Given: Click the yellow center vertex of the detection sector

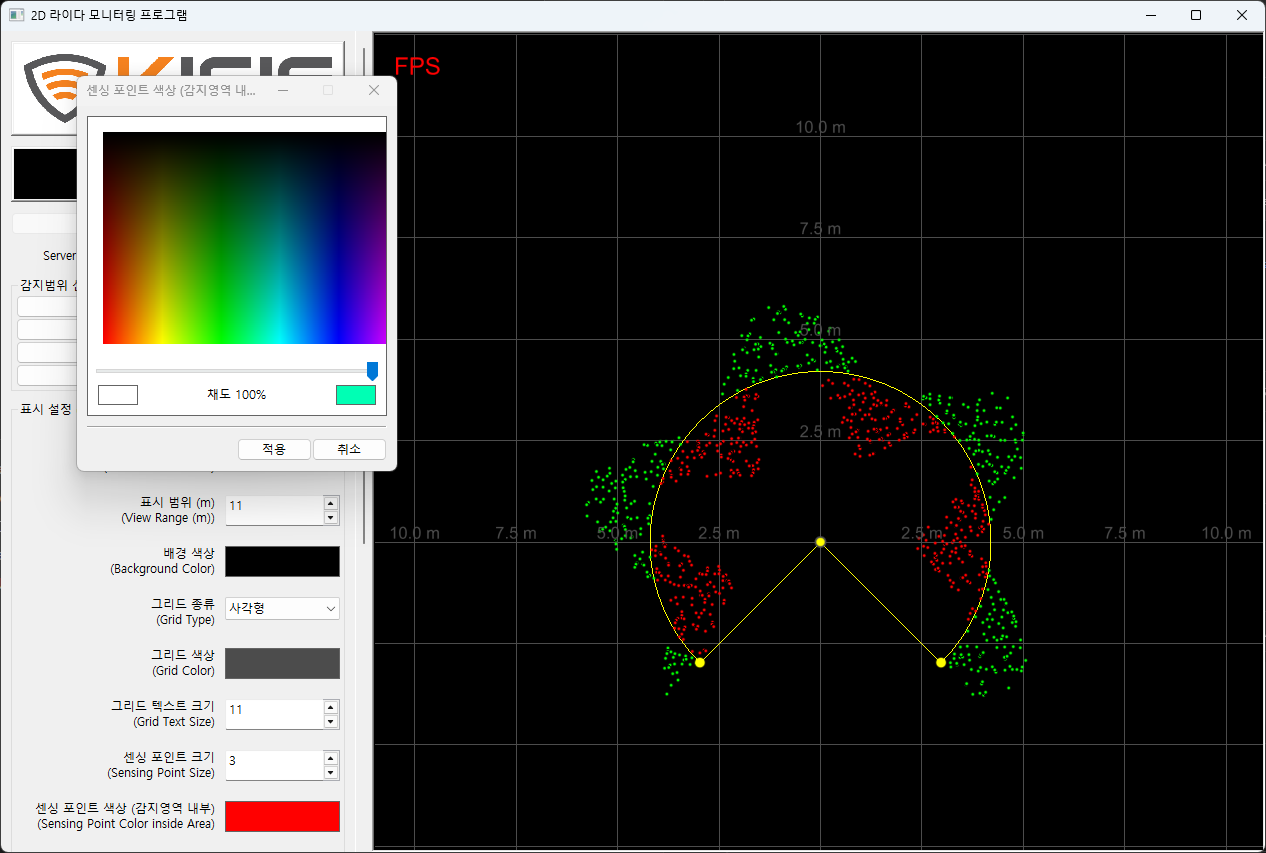Looking at the screenshot, I should [820, 542].
